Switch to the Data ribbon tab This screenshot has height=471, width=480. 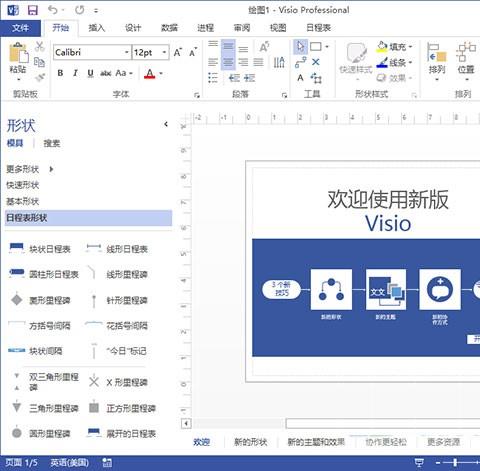point(169,28)
